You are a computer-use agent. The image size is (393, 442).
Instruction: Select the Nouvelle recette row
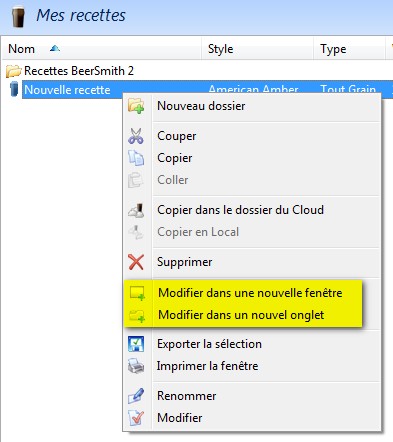point(207,89)
